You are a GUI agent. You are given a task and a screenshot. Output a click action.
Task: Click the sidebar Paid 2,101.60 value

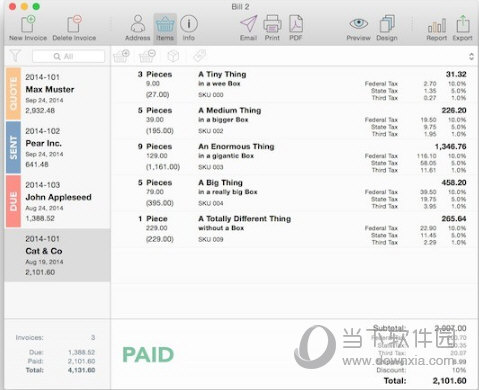coord(82,361)
